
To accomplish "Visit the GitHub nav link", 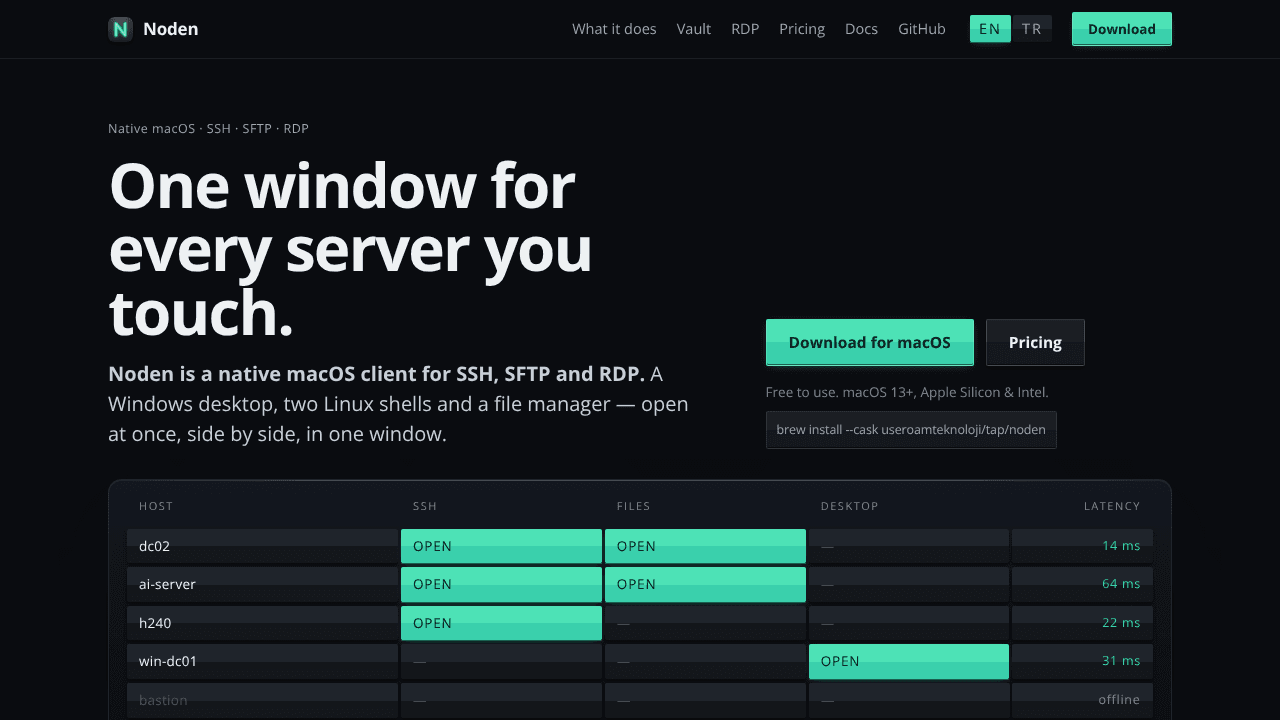I will click(922, 29).
